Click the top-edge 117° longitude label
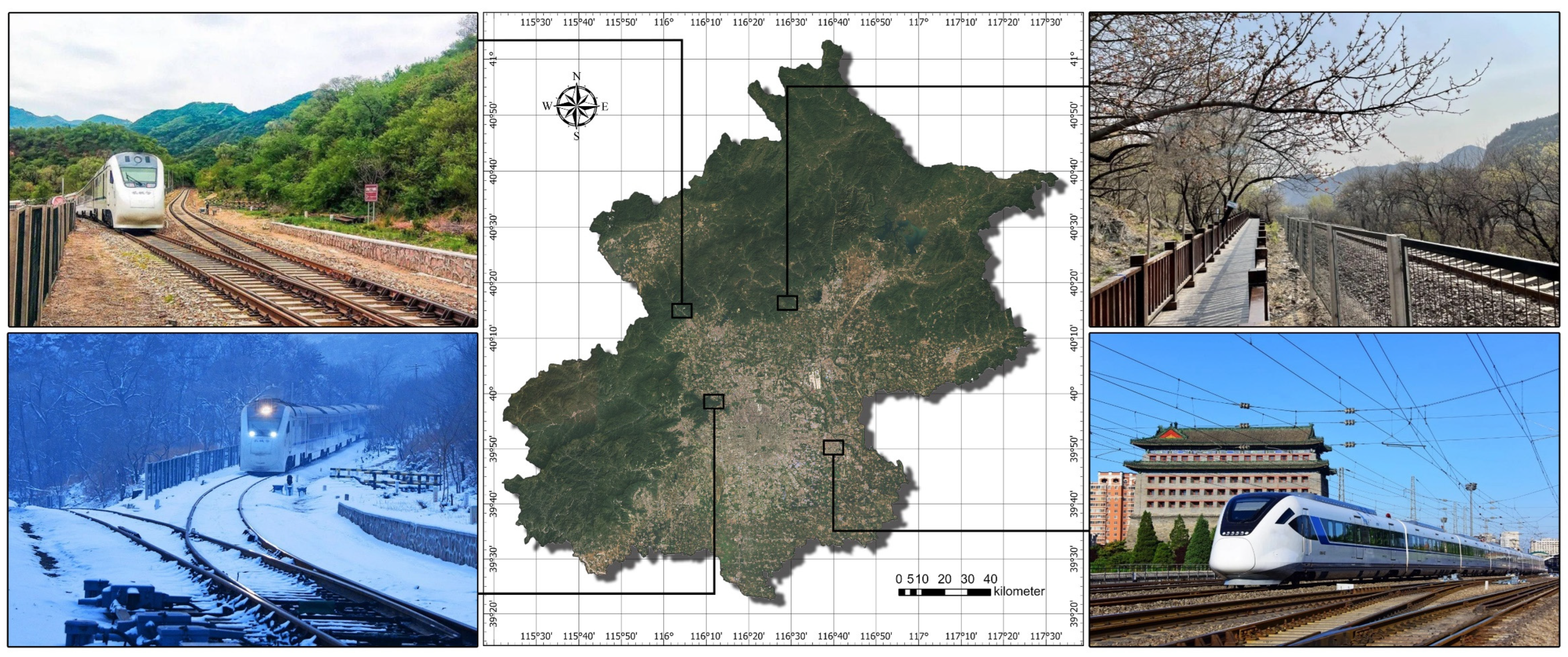The height and width of the screenshot is (657, 1568). point(919,22)
